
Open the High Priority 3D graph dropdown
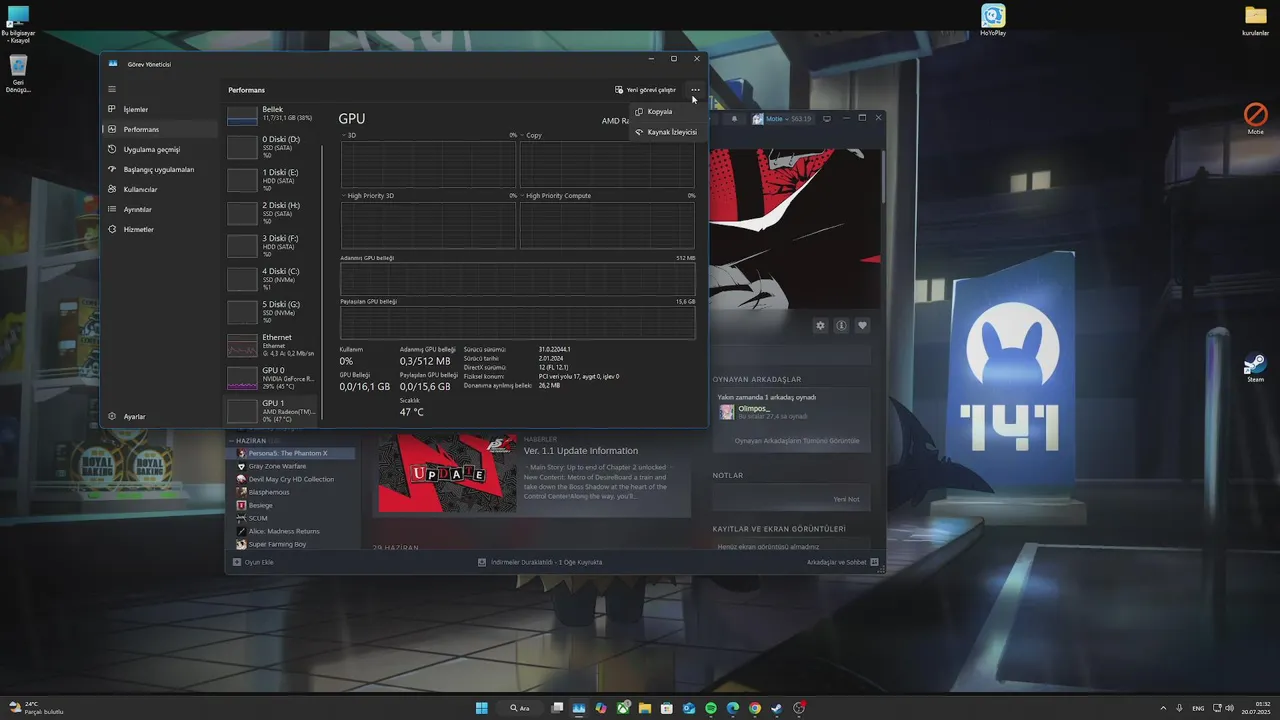(367, 196)
